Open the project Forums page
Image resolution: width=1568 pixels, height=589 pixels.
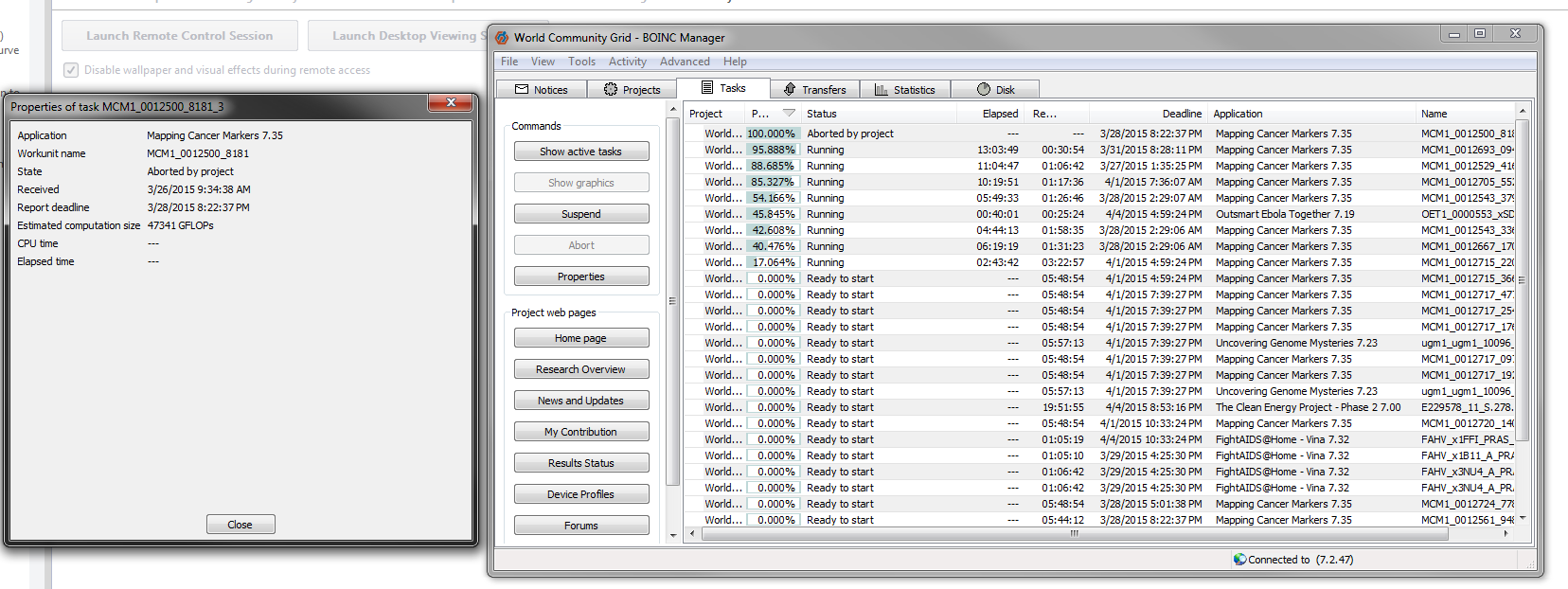coord(581,526)
